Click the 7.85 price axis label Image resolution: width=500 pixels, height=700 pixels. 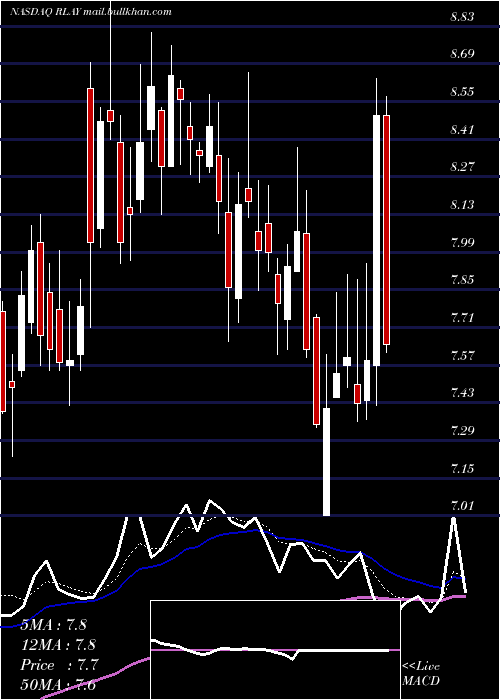[x=462, y=280]
